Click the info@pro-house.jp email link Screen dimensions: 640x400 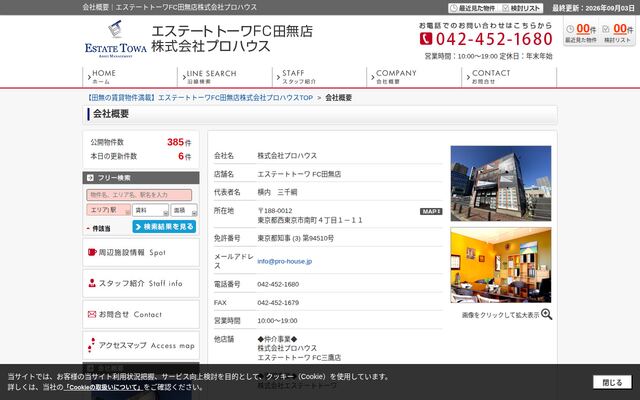tap(284, 261)
